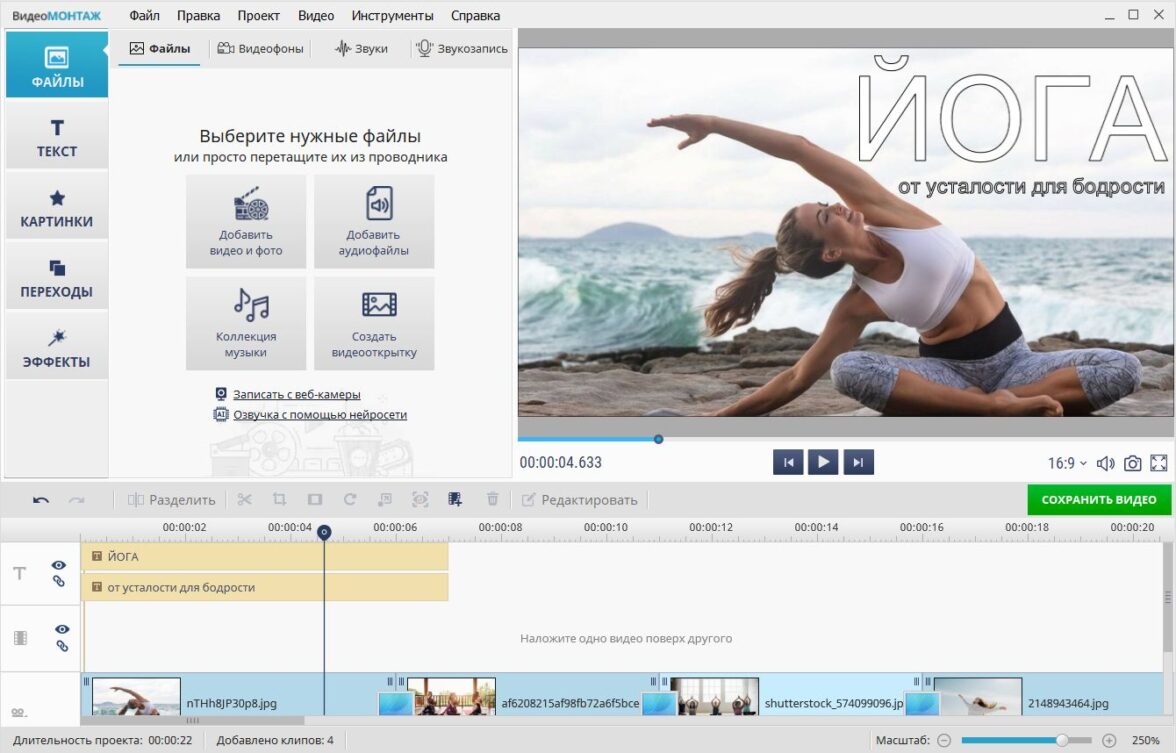The width and height of the screenshot is (1176, 753).
Task: Select the crop tool icon
Action: [279, 500]
